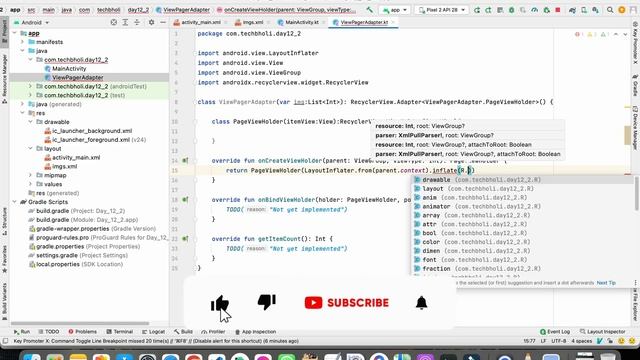Viewport: 640px width, 360px height.
Task: Open the Logcat tool window
Action: [x=153, y=332]
